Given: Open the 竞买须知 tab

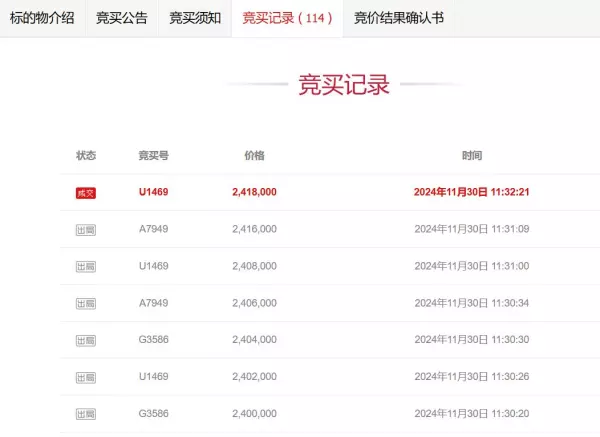Looking at the screenshot, I should [x=195, y=18].
